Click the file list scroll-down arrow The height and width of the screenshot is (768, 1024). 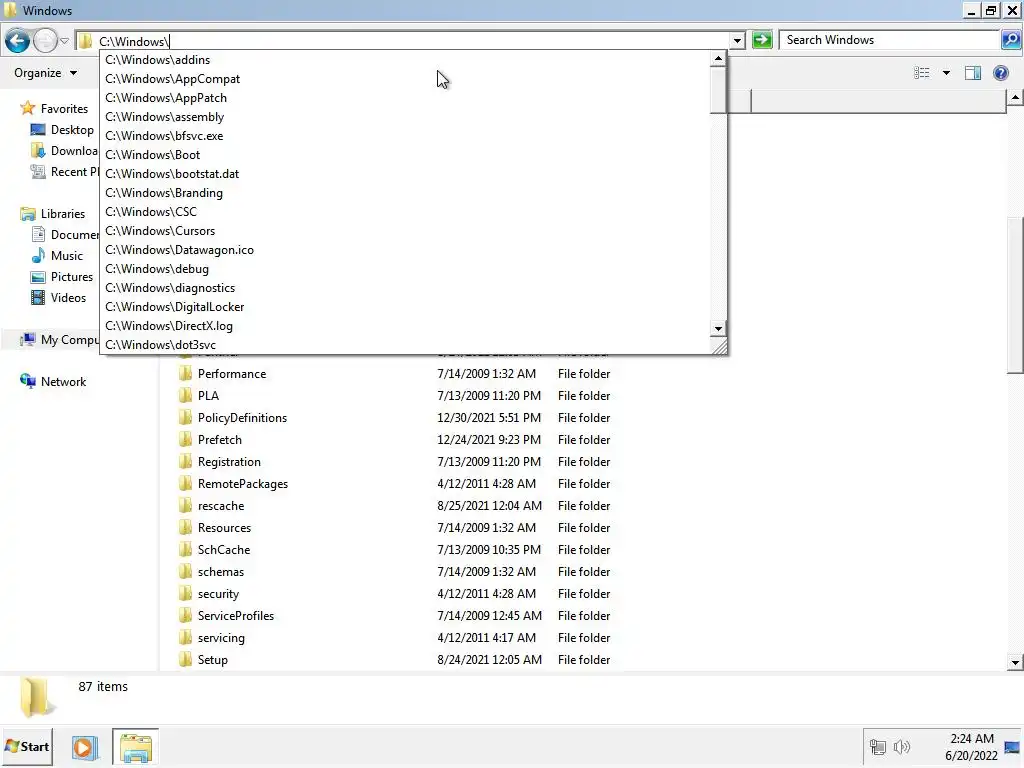click(x=1014, y=662)
